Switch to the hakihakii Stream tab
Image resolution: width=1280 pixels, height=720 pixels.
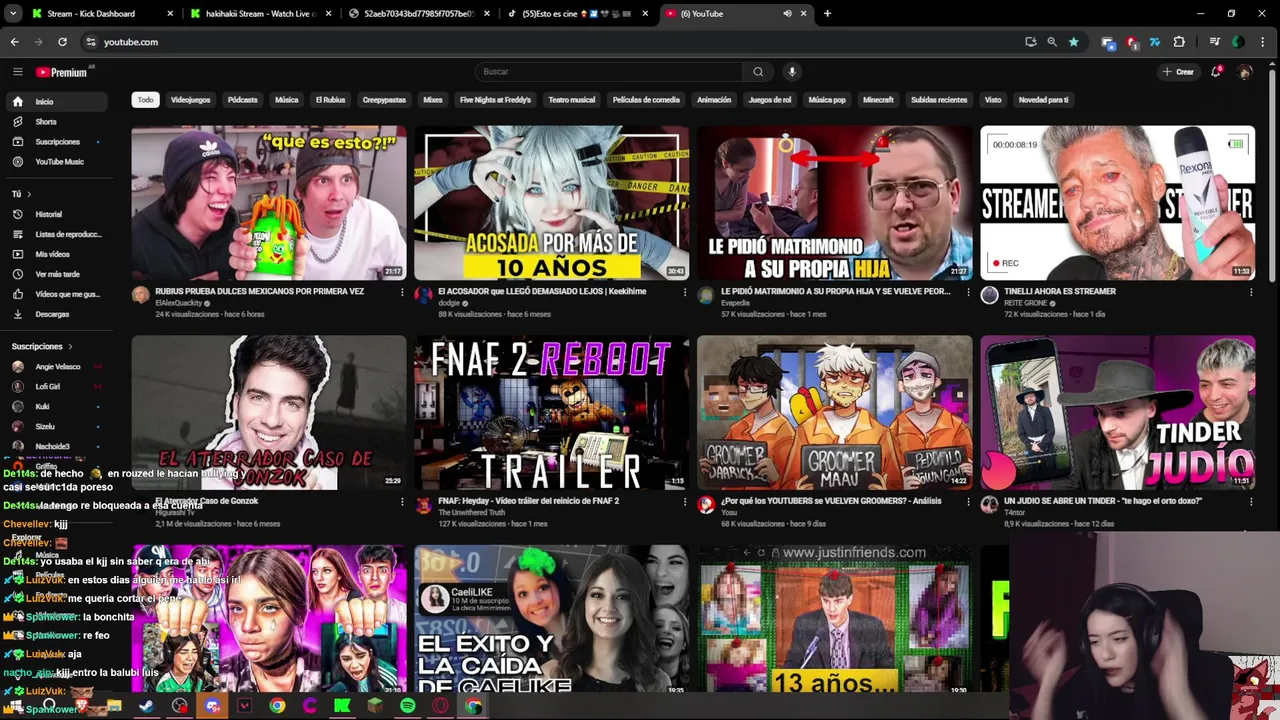(x=260, y=14)
